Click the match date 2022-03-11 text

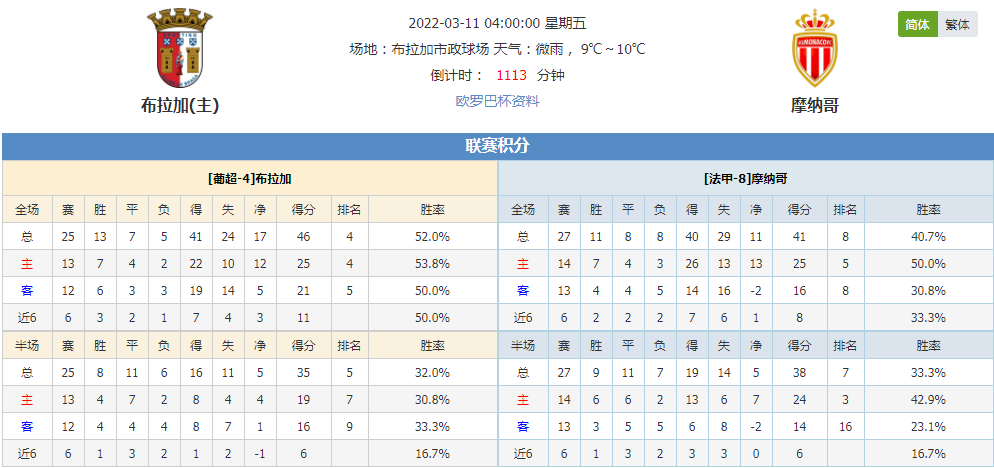point(444,23)
